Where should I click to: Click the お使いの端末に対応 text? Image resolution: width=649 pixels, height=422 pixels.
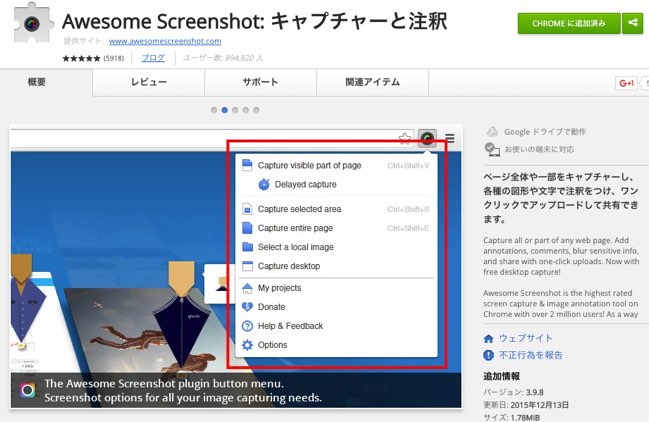point(539,149)
